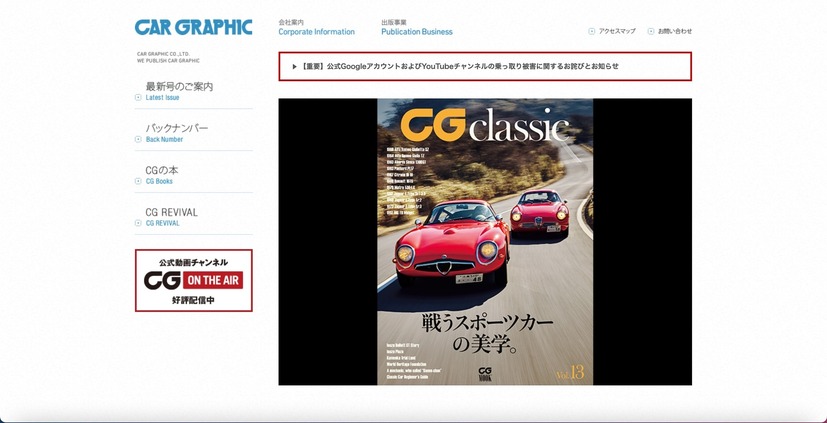Viewport: 827px width, 423px height.
Task: Select the バックナンバー heading
Action: tap(177, 128)
